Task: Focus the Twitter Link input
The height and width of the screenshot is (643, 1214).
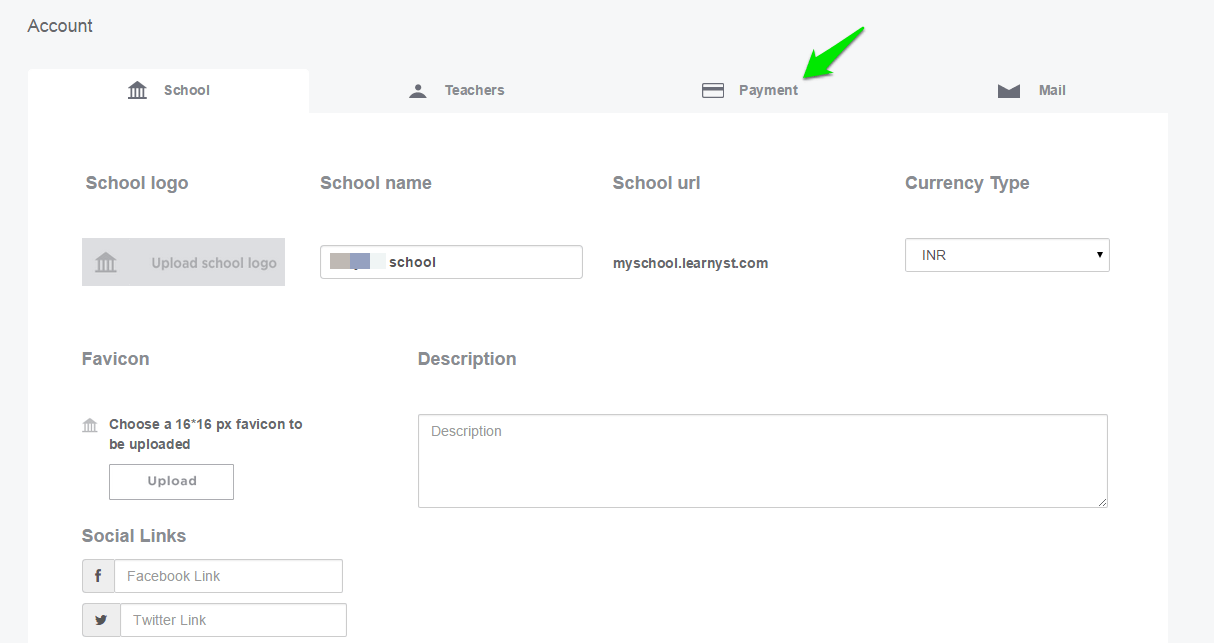Action: tap(233, 620)
